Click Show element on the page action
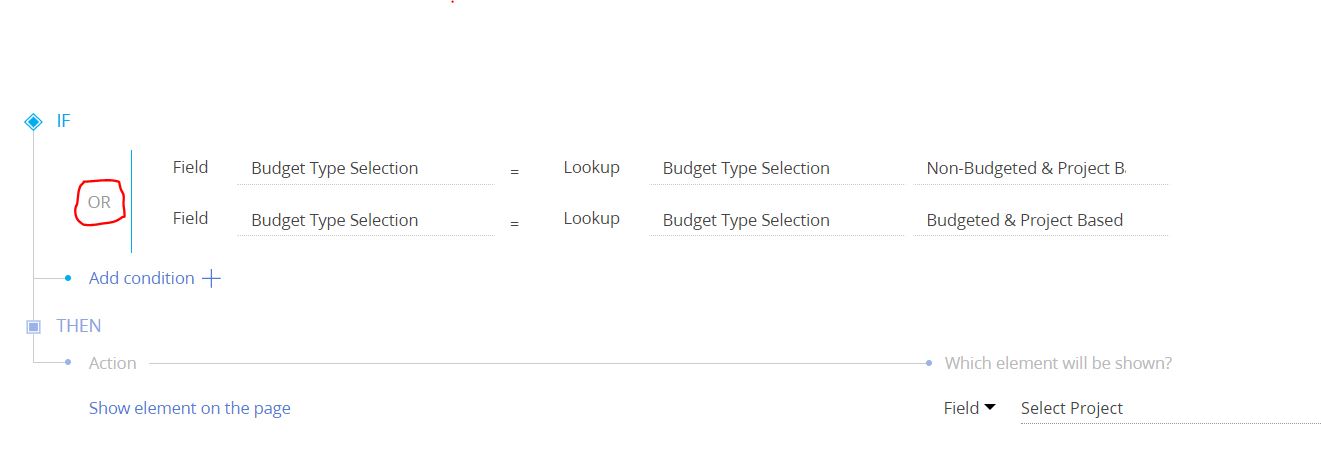Viewport: 1321px width, 476px height. click(190, 408)
